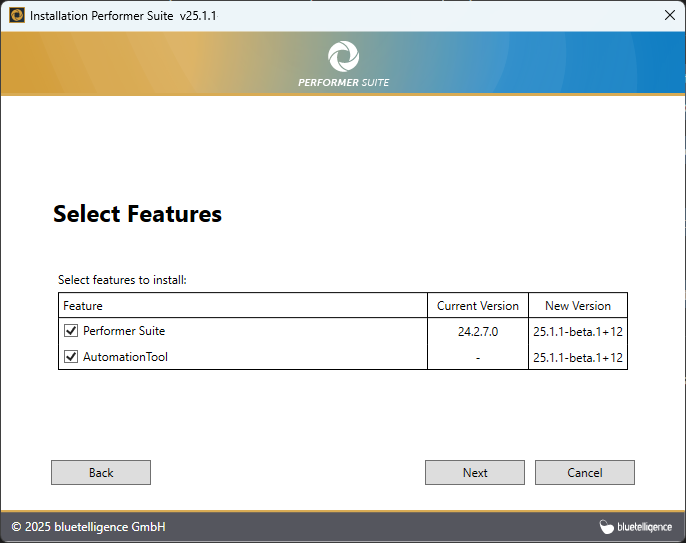The width and height of the screenshot is (686, 543).
Task: Click the Next button
Action: click(475, 473)
